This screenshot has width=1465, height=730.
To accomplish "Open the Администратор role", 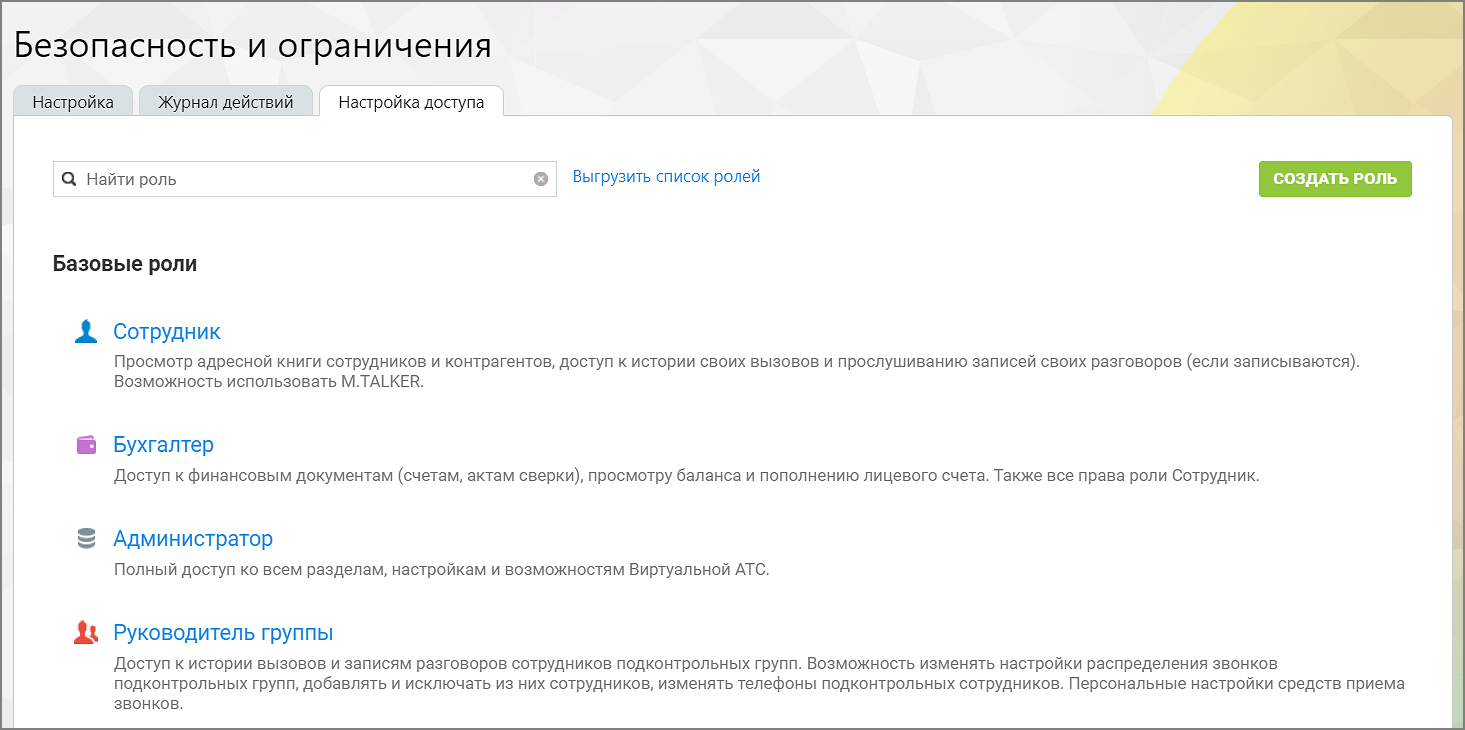I will click(x=193, y=539).
